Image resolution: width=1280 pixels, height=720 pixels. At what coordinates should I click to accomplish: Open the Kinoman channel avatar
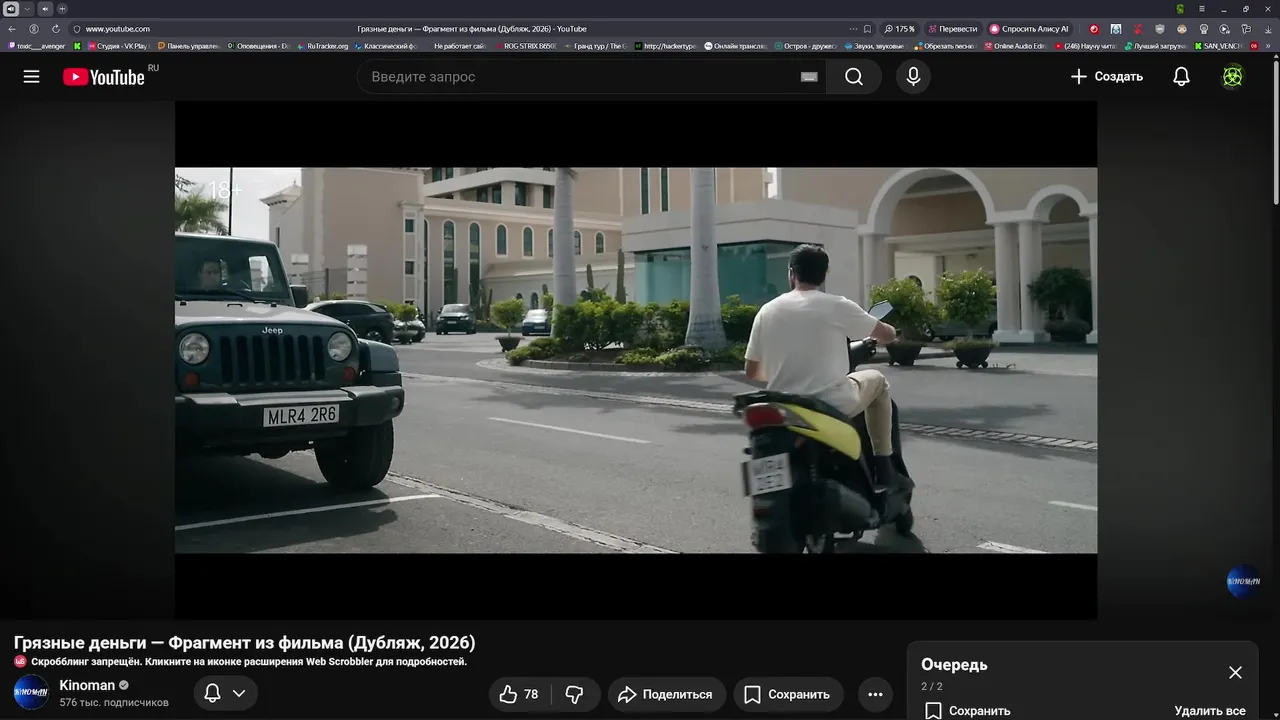31,693
